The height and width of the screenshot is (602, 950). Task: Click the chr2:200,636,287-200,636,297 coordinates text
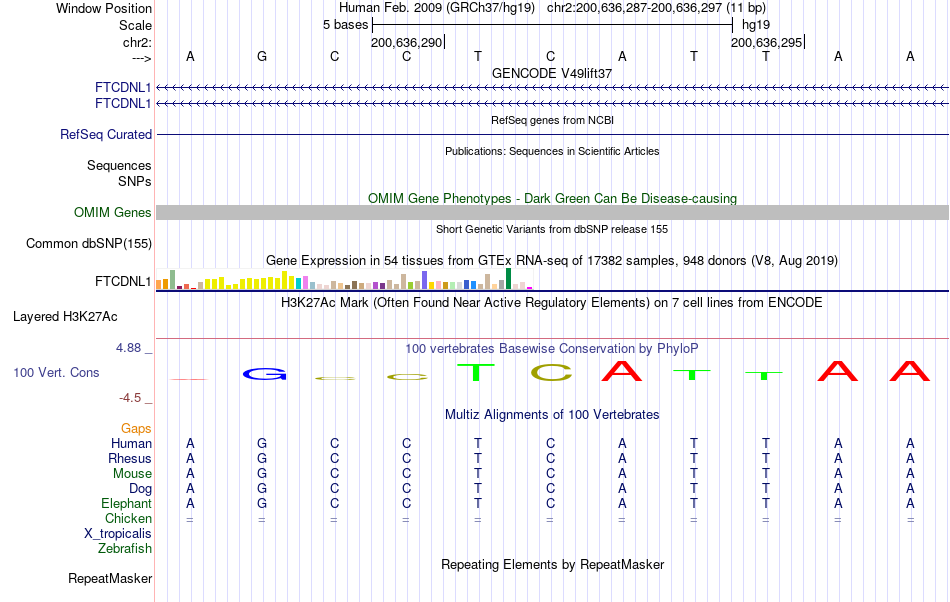coord(656,8)
